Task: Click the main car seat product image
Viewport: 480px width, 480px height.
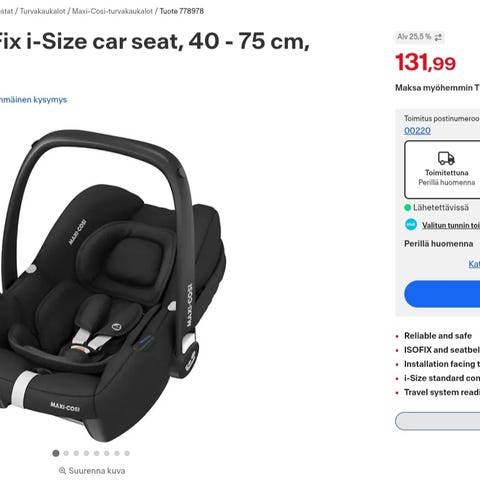Action: [112, 285]
